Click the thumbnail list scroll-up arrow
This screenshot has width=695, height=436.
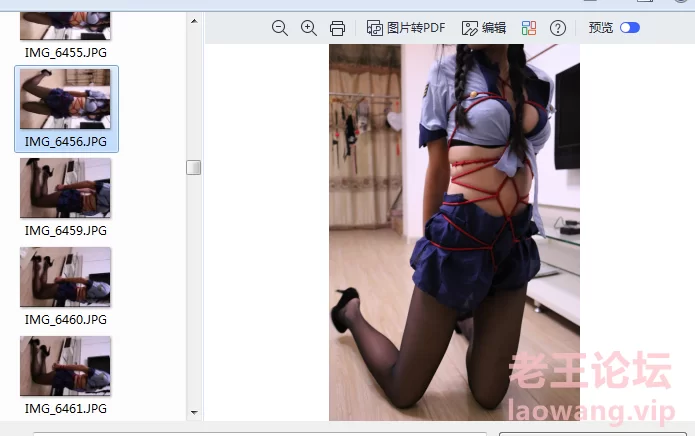point(194,21)
